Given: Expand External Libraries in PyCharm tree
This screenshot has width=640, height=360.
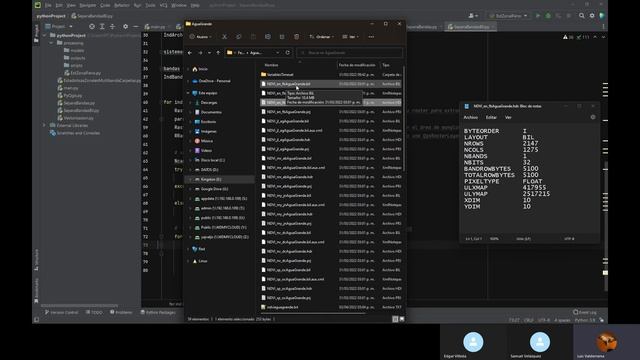Looking at the screenshot, I should coord(44,125).
